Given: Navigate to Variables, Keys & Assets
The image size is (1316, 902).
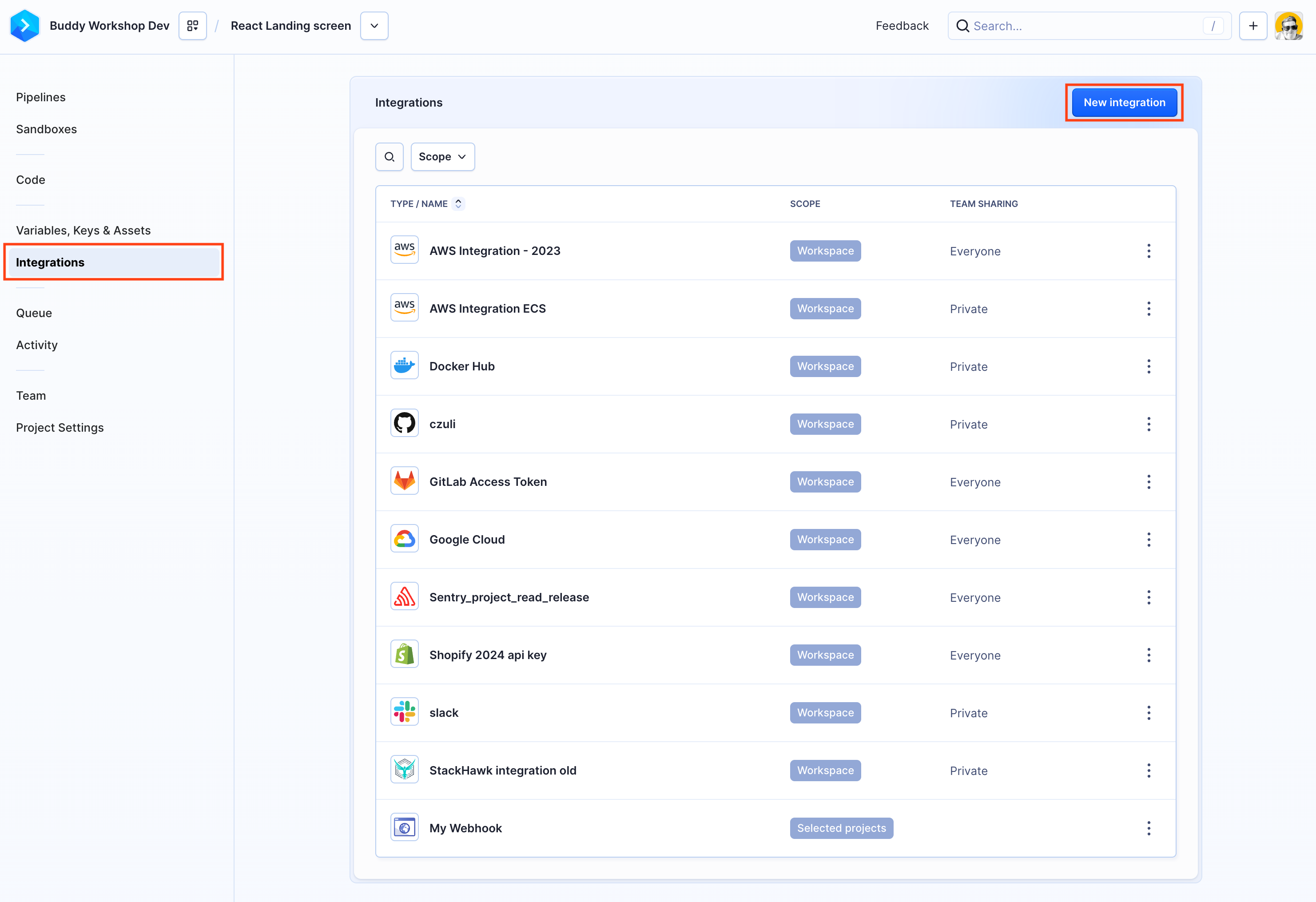Looking at the screenshot, I should tap(83, 230).
